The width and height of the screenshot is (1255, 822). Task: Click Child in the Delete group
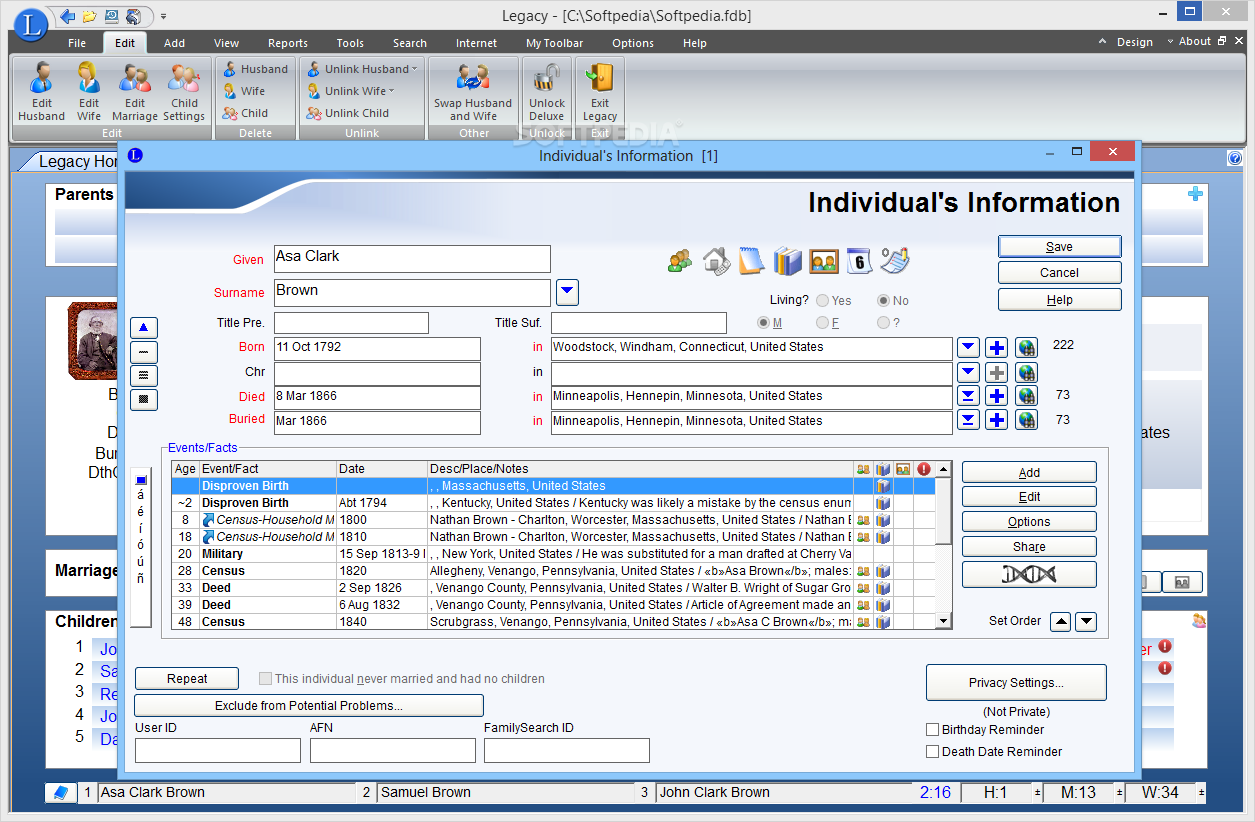point(245,113)
